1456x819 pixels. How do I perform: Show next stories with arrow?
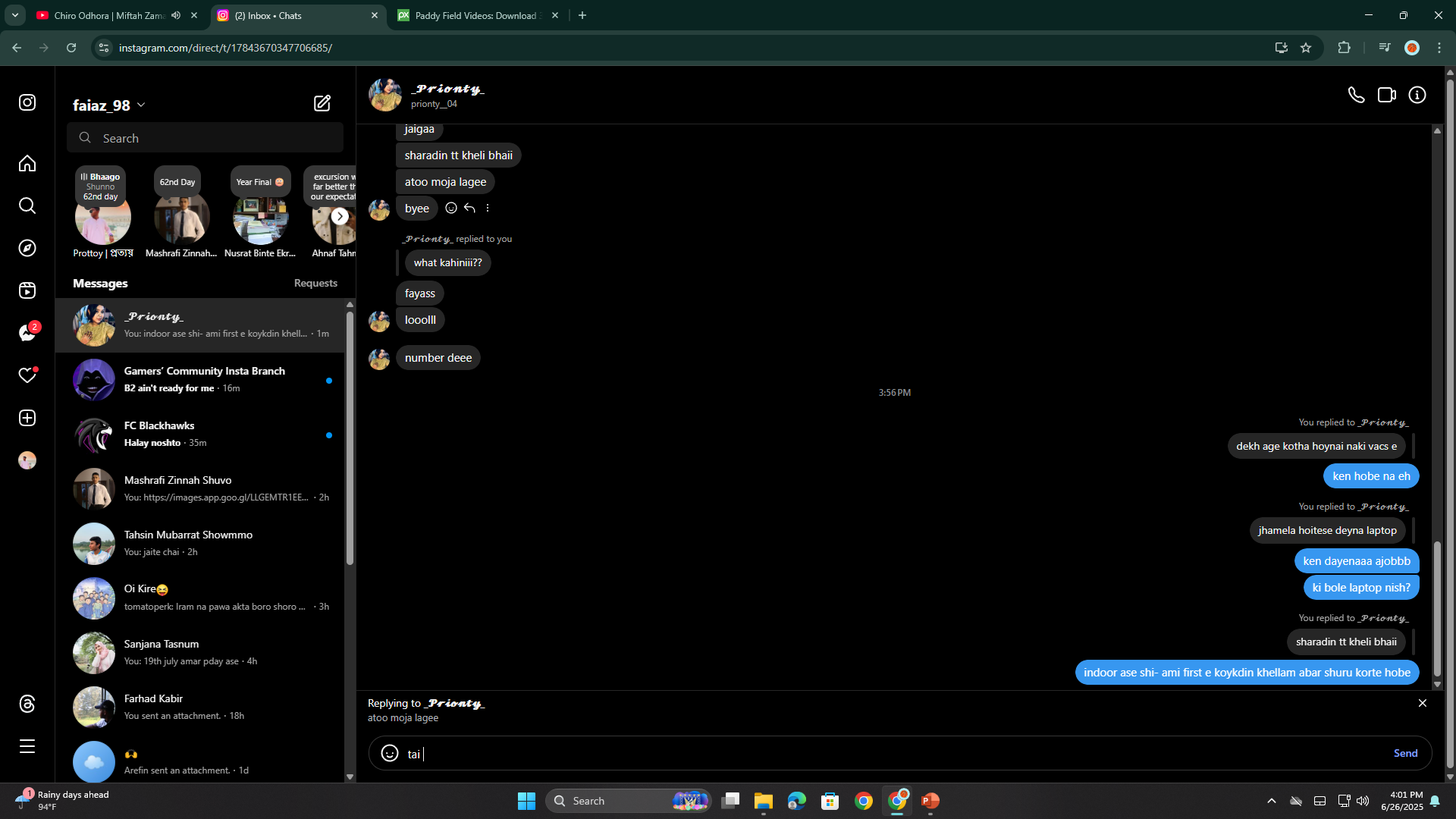click(x=340, y=216)
